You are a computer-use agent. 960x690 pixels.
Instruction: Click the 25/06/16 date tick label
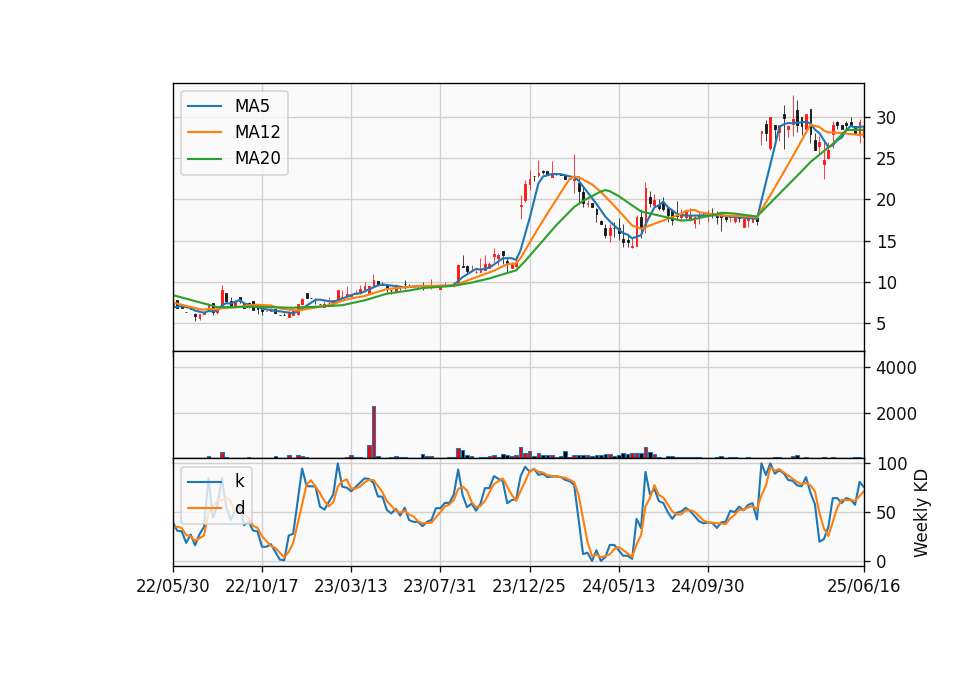coord(864,586)
